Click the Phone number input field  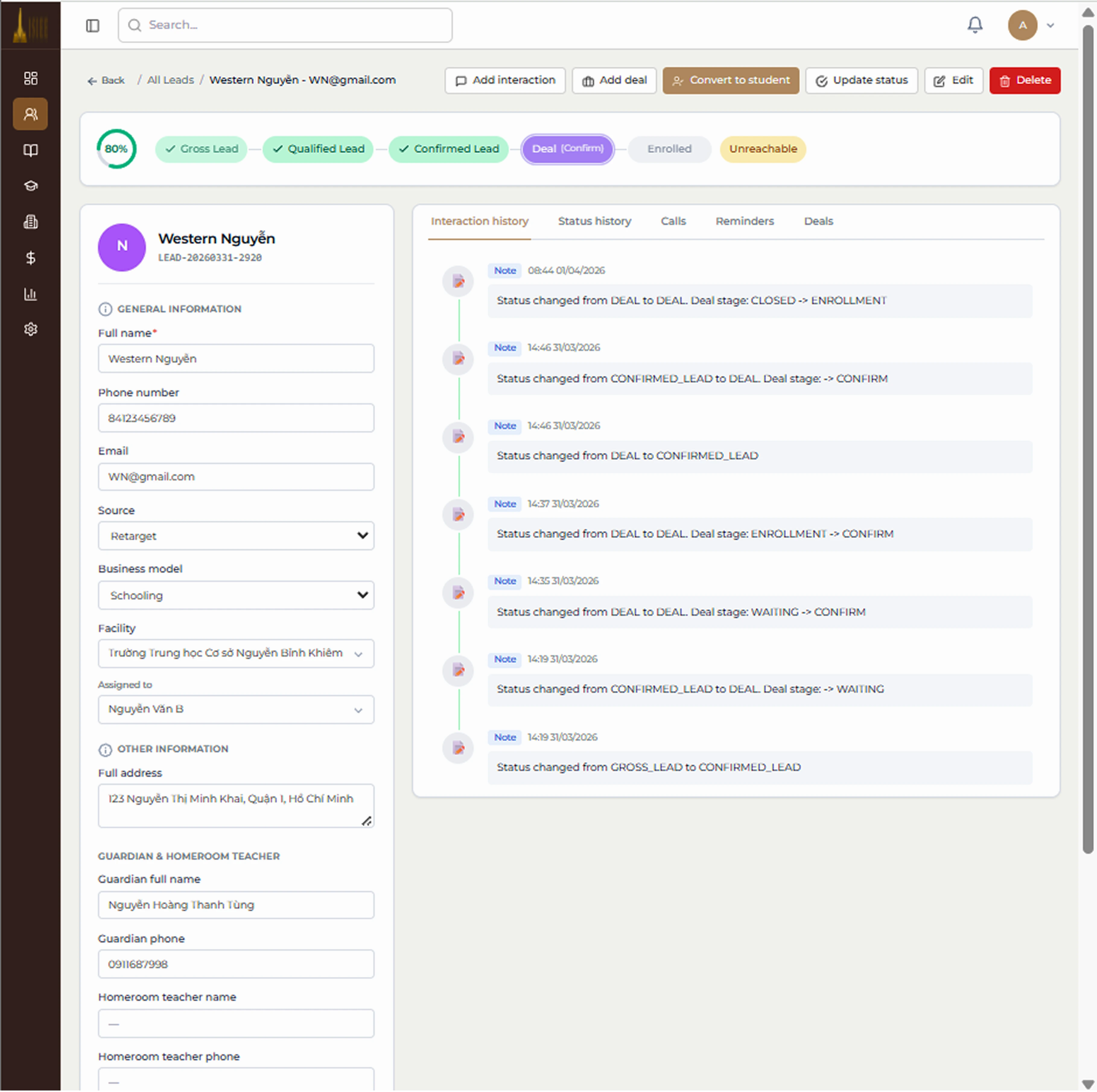236,418
